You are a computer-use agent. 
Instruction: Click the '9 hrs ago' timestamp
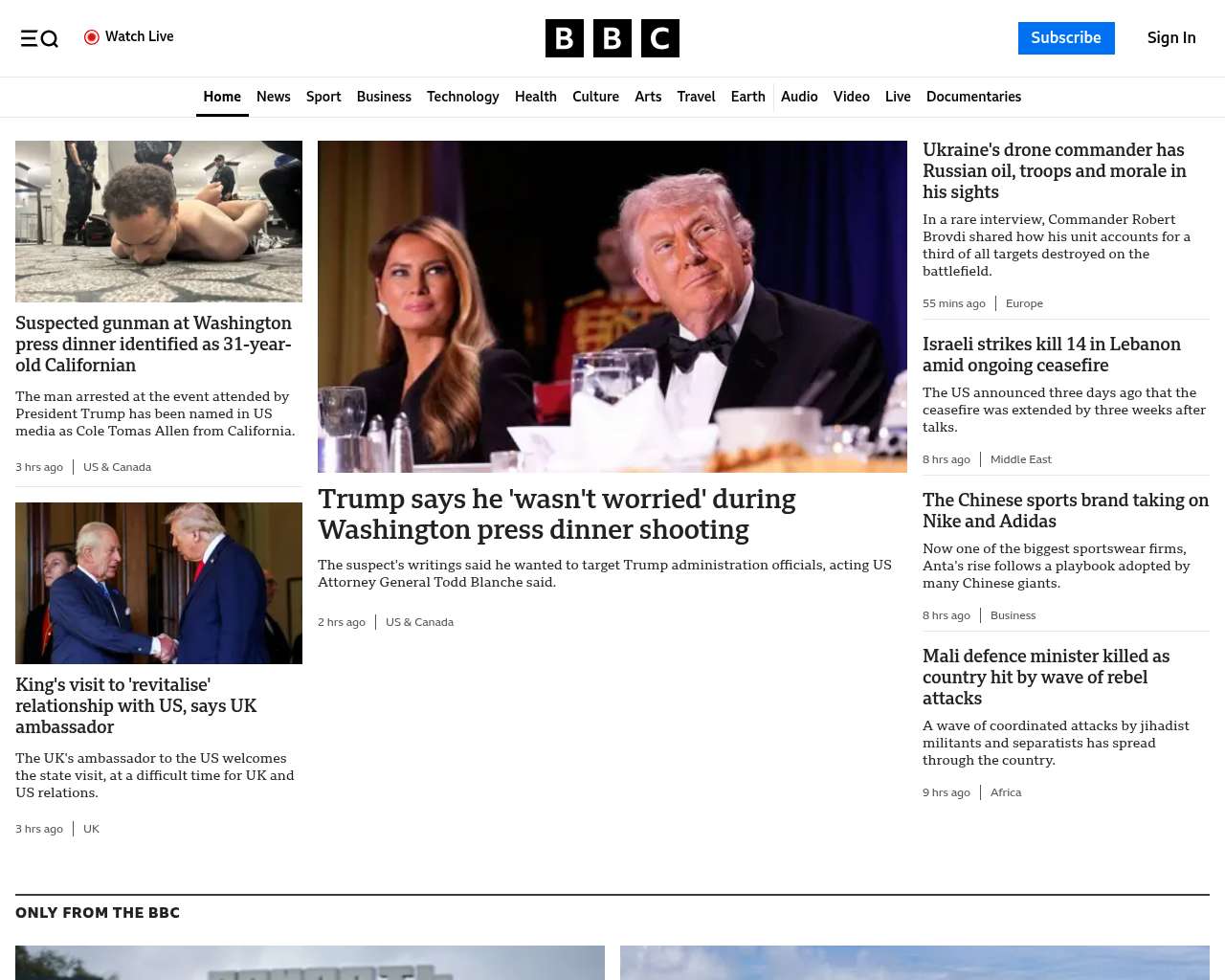pos(947,792)
